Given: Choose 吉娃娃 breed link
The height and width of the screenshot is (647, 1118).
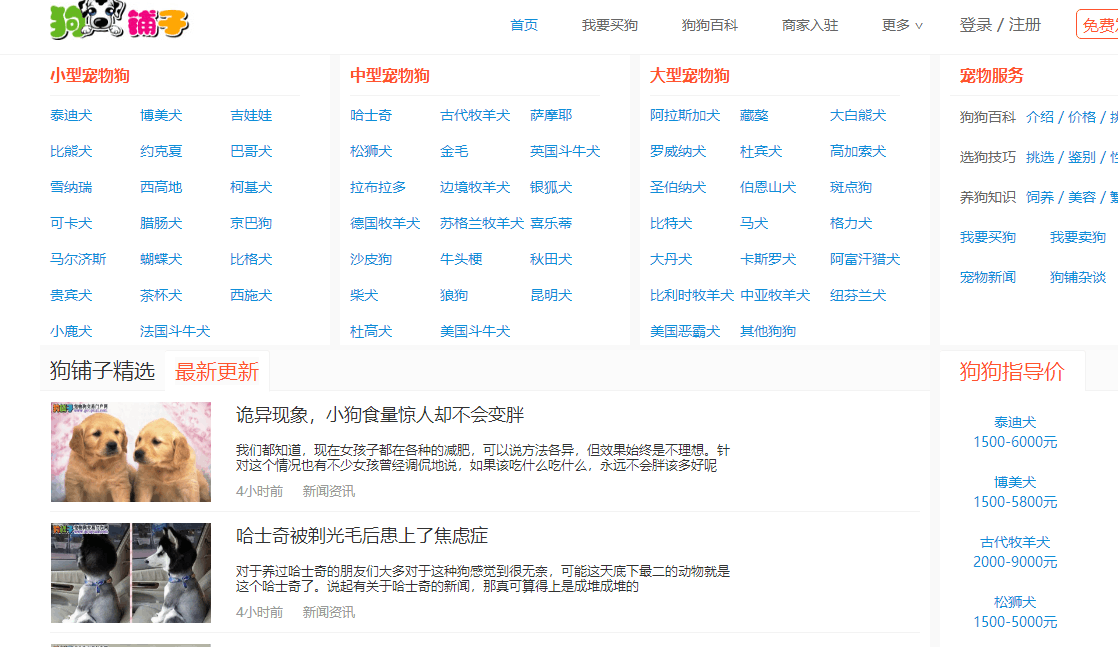Looking at the screenshot, I should [x=251, y=116].
